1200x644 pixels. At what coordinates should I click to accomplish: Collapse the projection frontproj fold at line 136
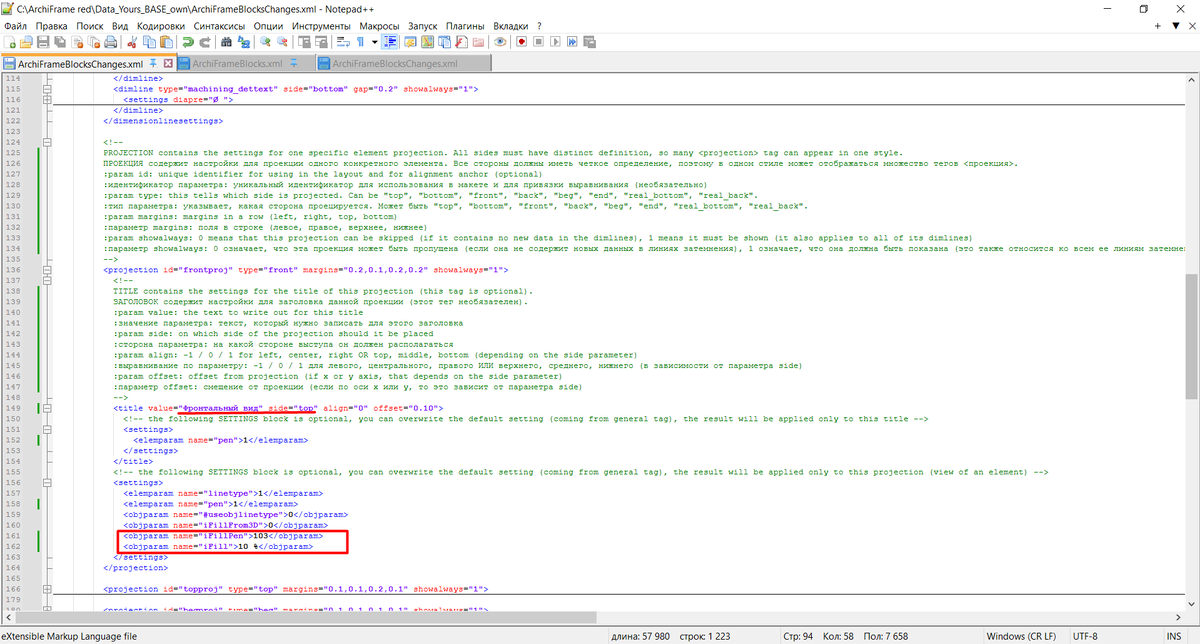pyautogui.click(x=47, y=270)
